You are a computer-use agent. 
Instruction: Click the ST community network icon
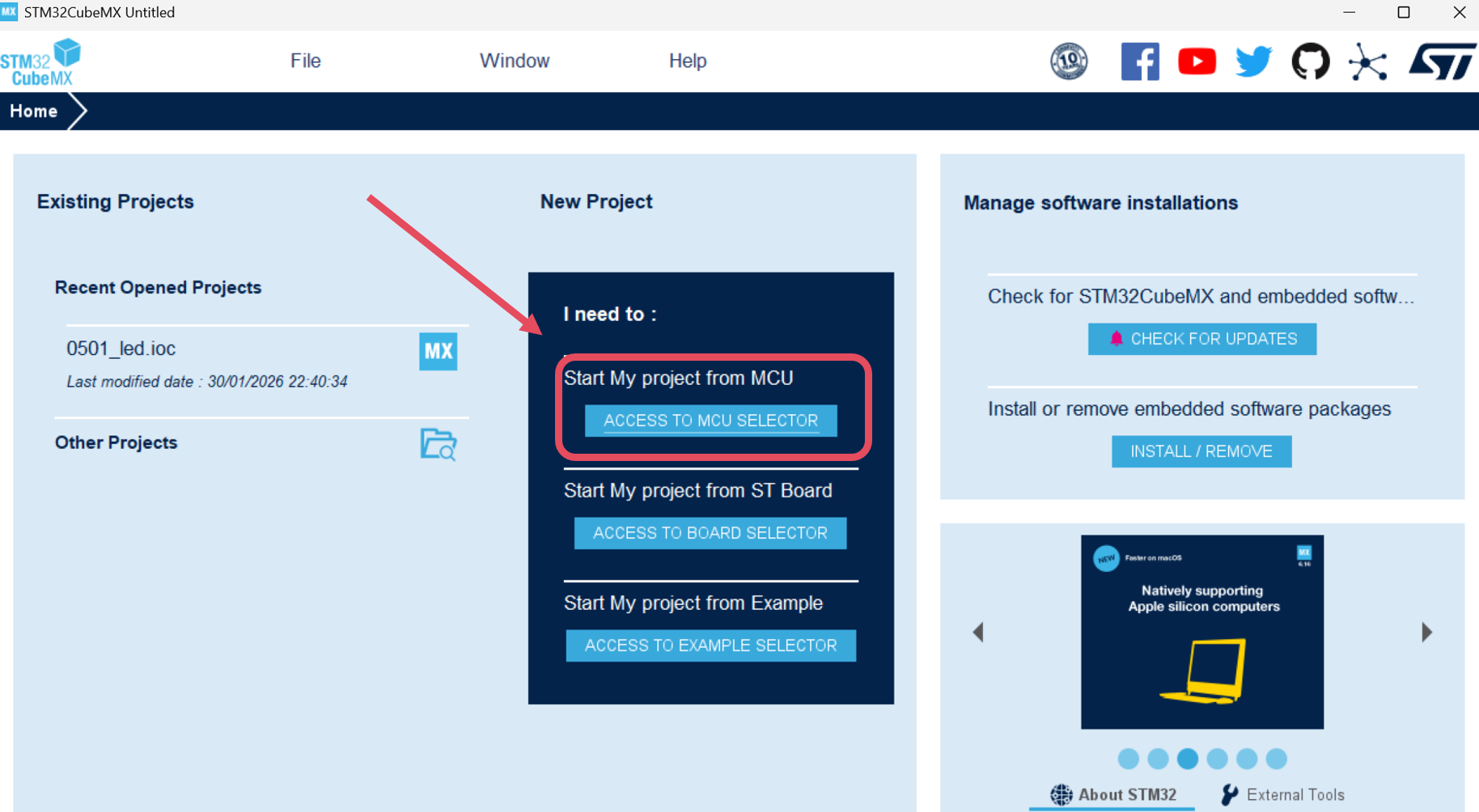coord(1367,62)
